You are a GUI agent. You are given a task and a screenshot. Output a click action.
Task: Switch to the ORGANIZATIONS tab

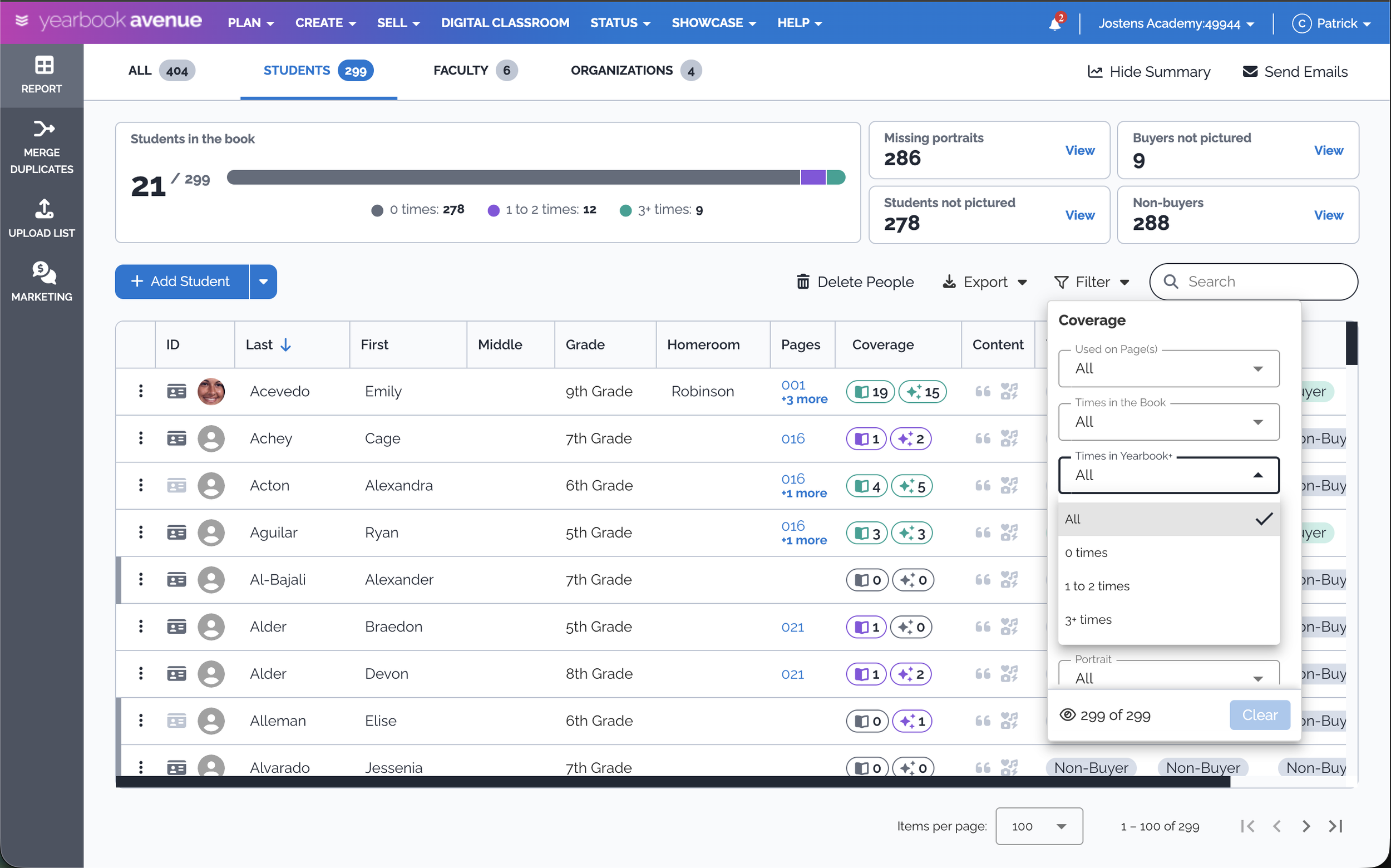[x=636, y=71]
